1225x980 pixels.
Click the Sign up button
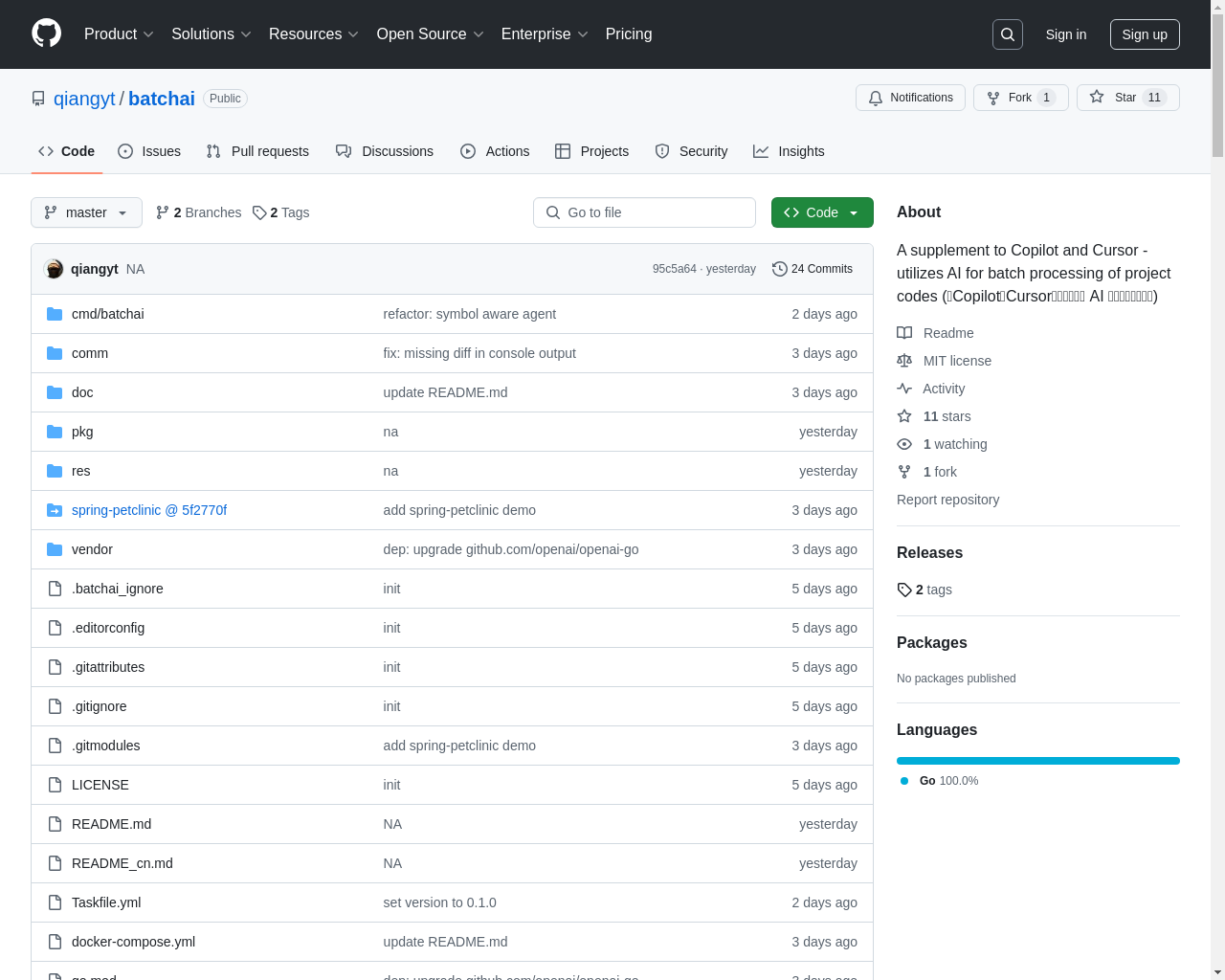(1145, 34)
